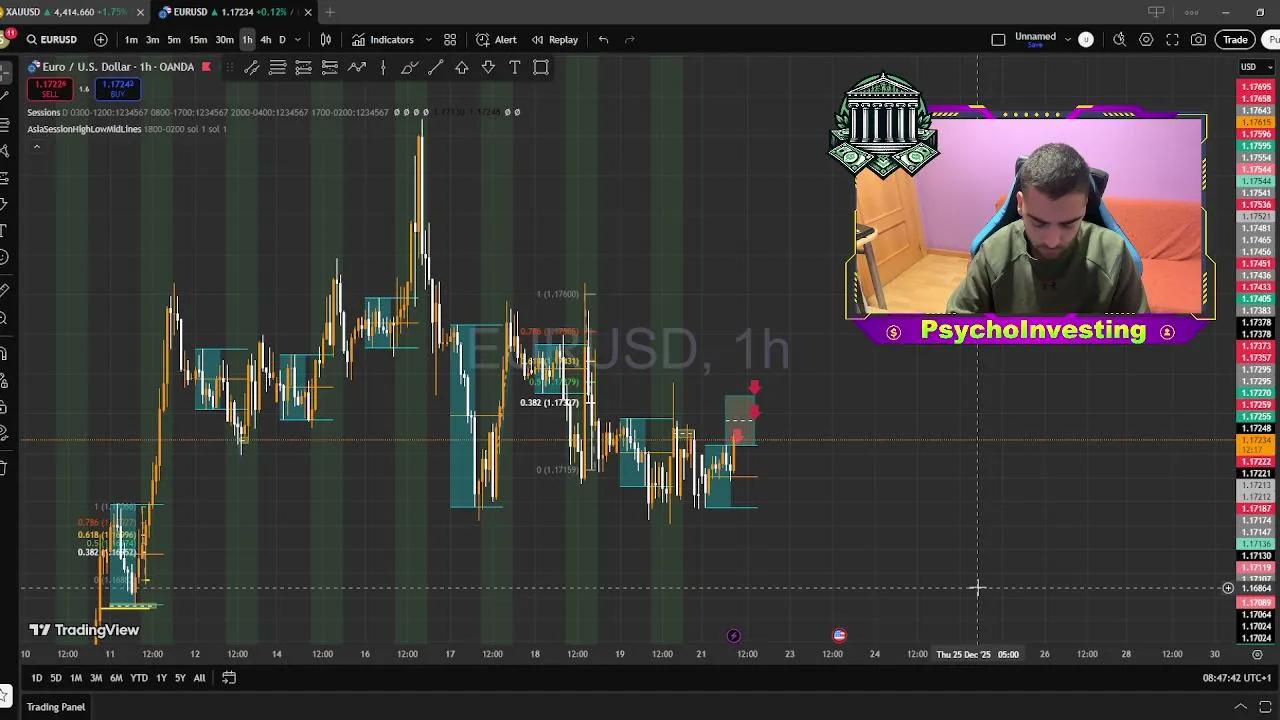Create an Alert
Screen dimensions: 1280x720
(496, 40)
